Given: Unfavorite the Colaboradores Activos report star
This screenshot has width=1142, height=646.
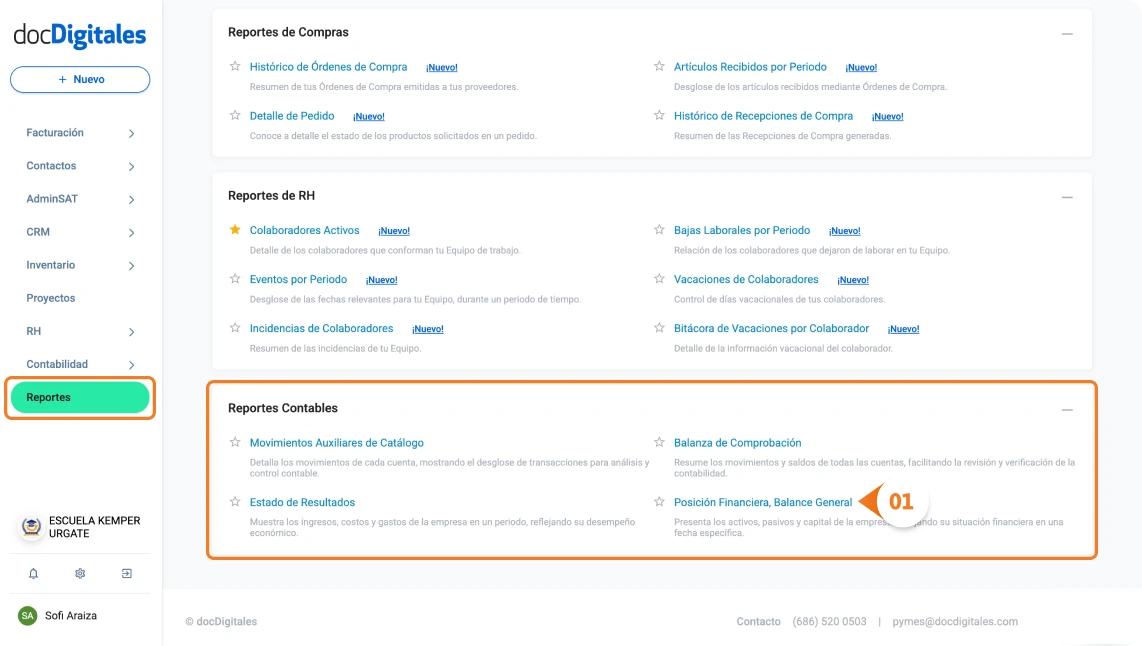Looking at the screenshot, I should 234,230.
